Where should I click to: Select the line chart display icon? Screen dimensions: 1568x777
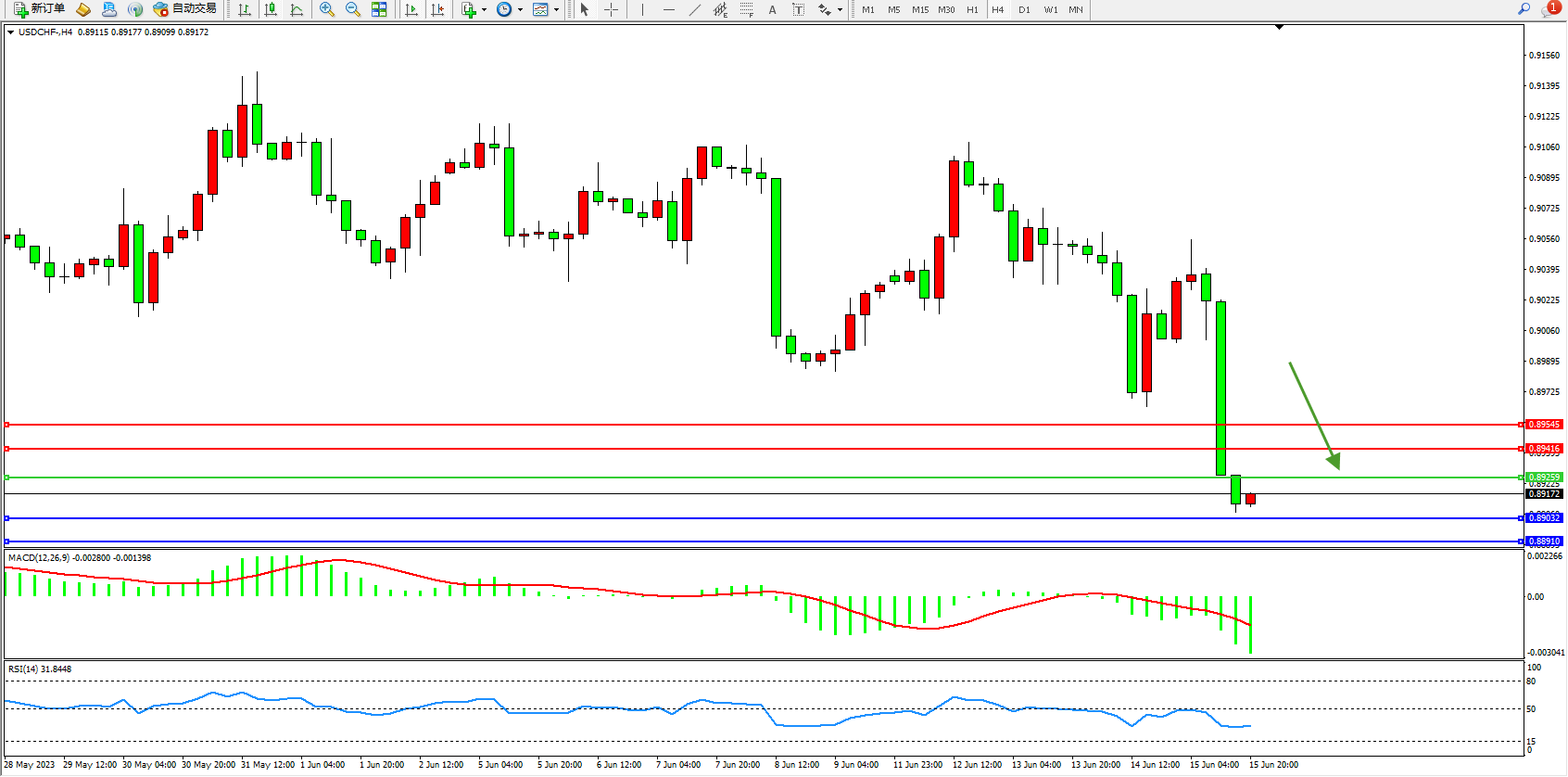(297, 9)
